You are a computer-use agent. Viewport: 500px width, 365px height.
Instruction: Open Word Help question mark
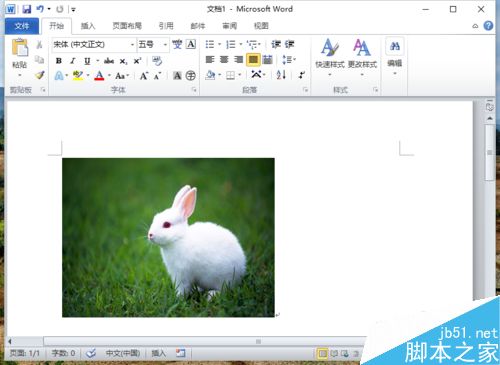tap(488, 26)
